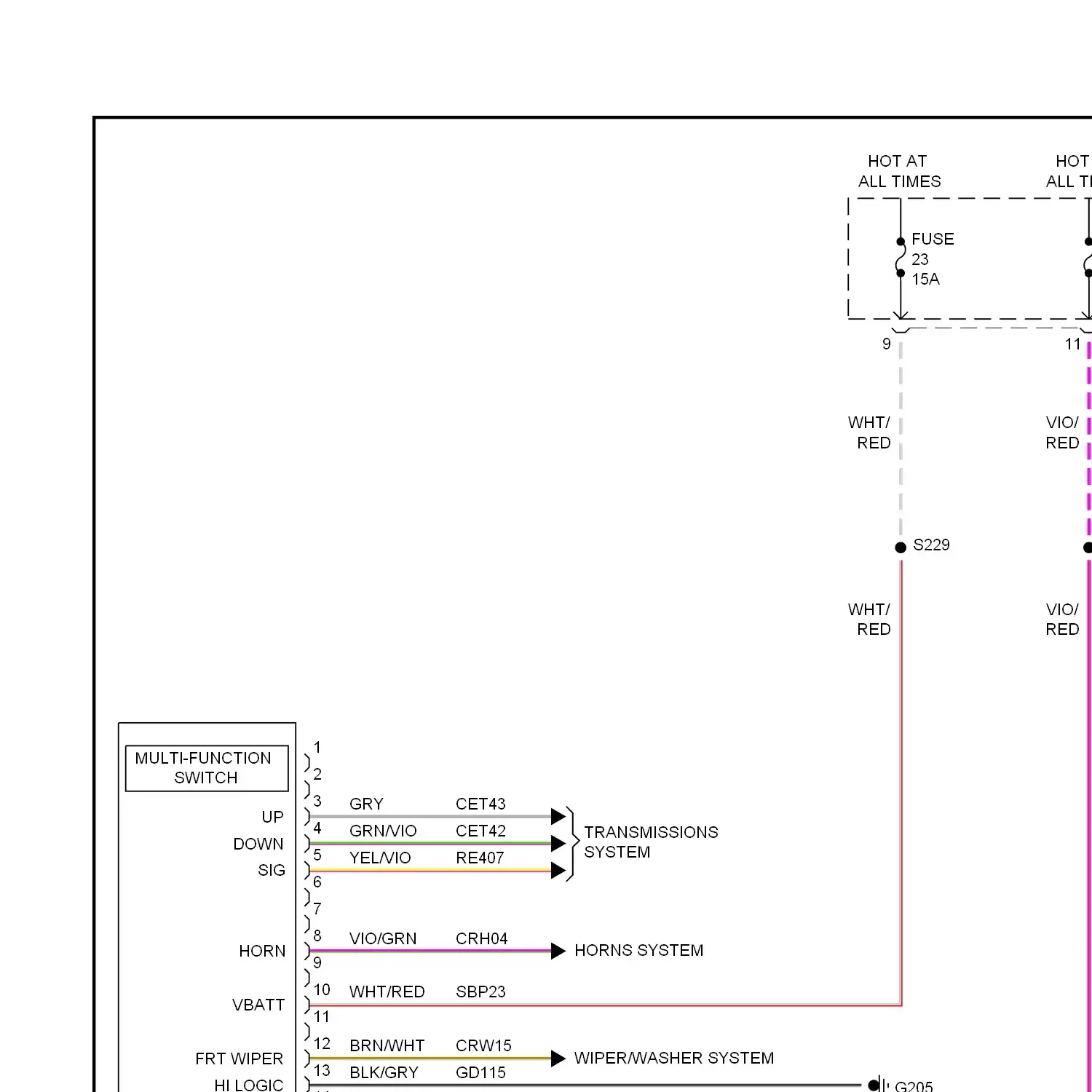Click the WIPER/WASHER SYSTEM reference text
Viewport: 1092px width, 1092px height.
tap(674, 1058)
